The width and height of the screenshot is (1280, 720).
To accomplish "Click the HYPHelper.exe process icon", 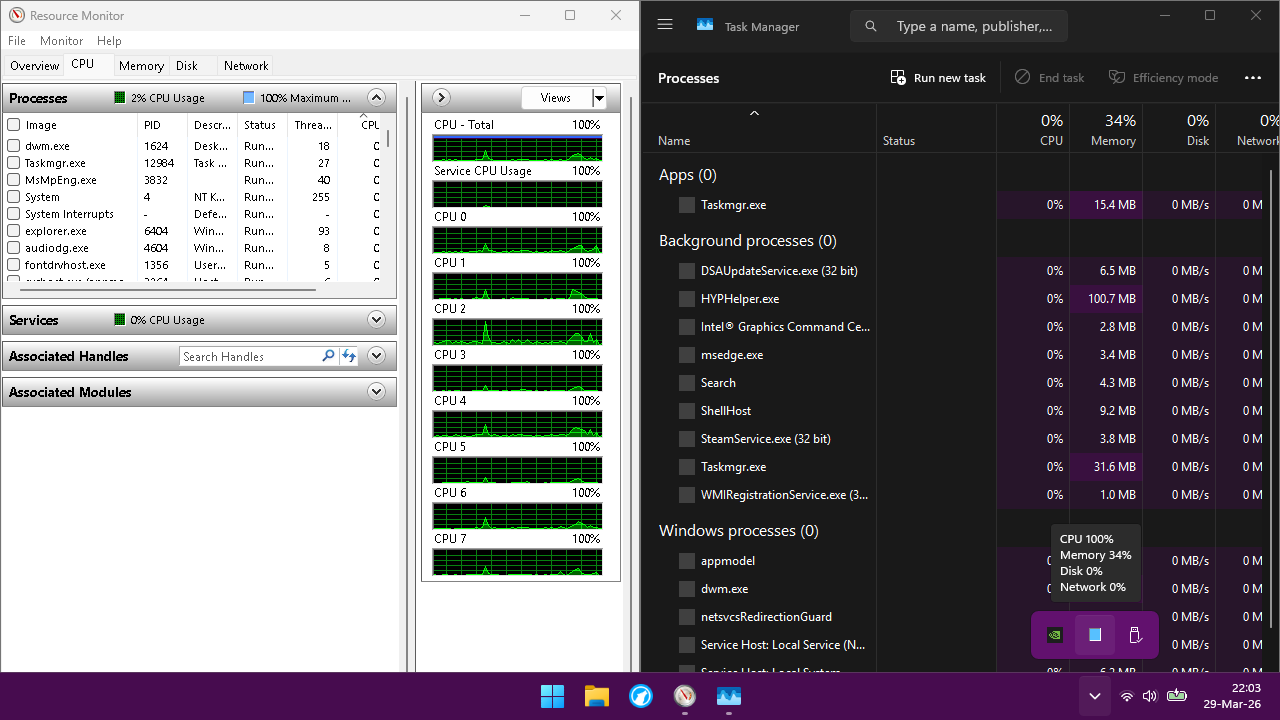I will point(687,299).
